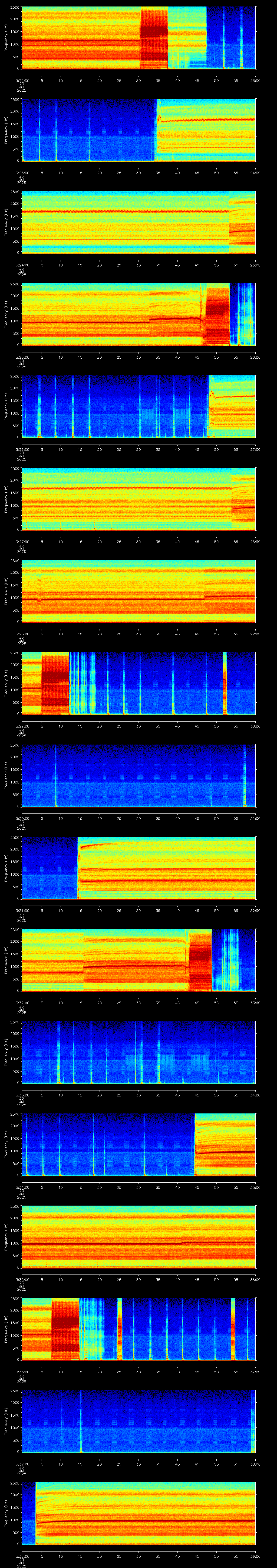Open the spectrogram panel starting at 3:32:00
The height and width of the screenshot is (1568, 277).
point(139,960)
